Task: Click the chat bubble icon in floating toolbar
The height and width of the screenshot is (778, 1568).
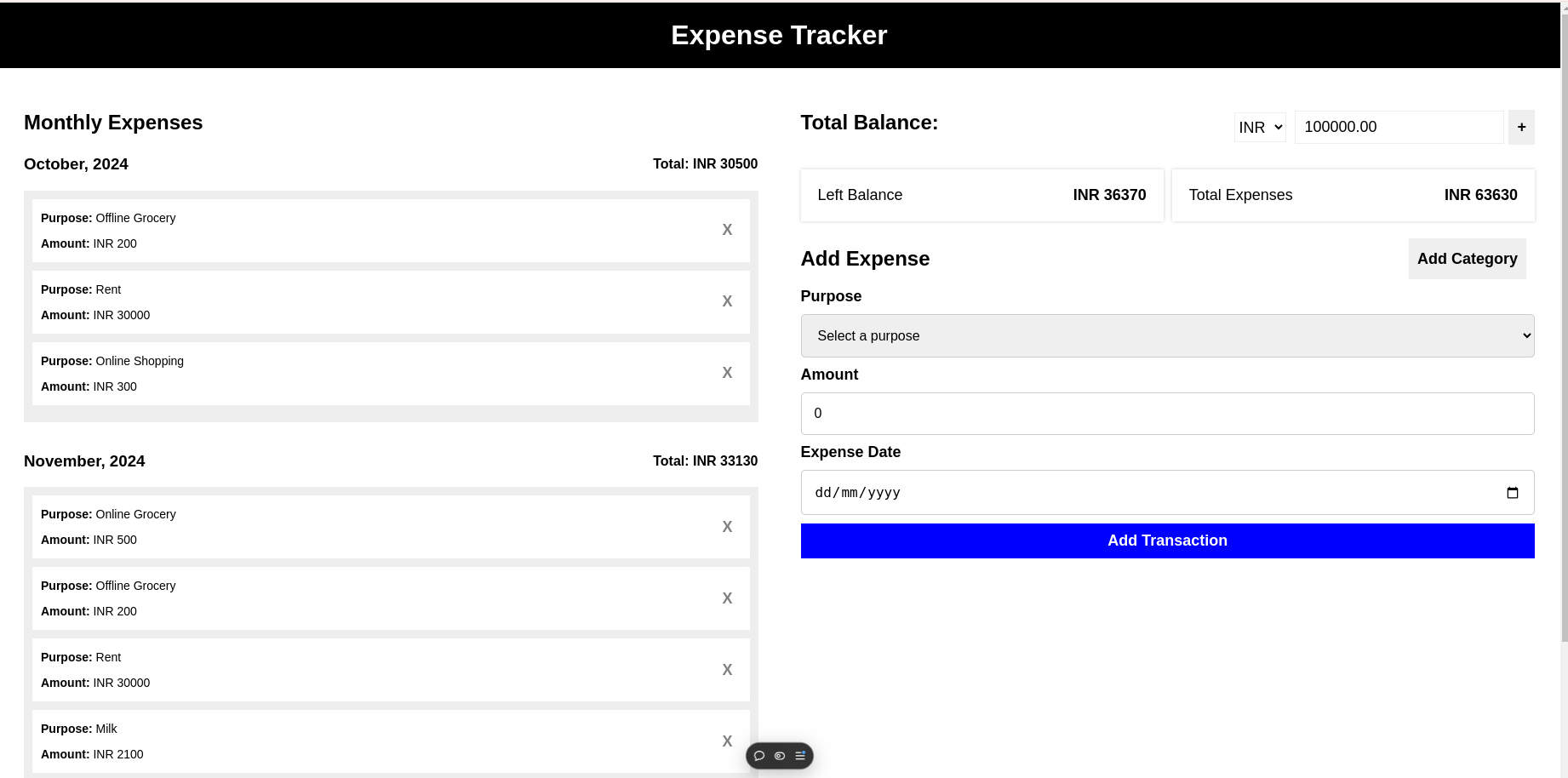Action: tap(759, 756)
